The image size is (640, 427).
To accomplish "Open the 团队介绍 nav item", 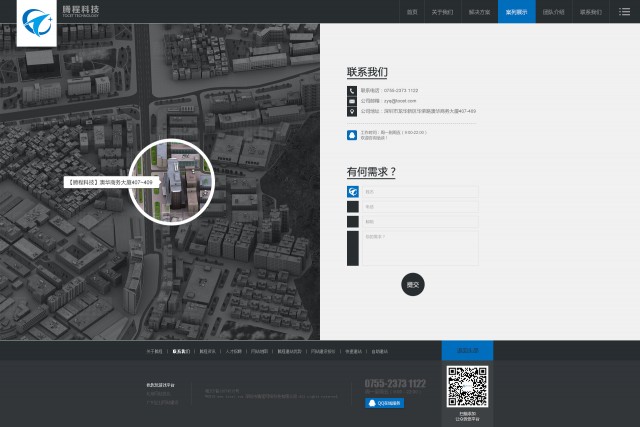I will coord(554,12).
